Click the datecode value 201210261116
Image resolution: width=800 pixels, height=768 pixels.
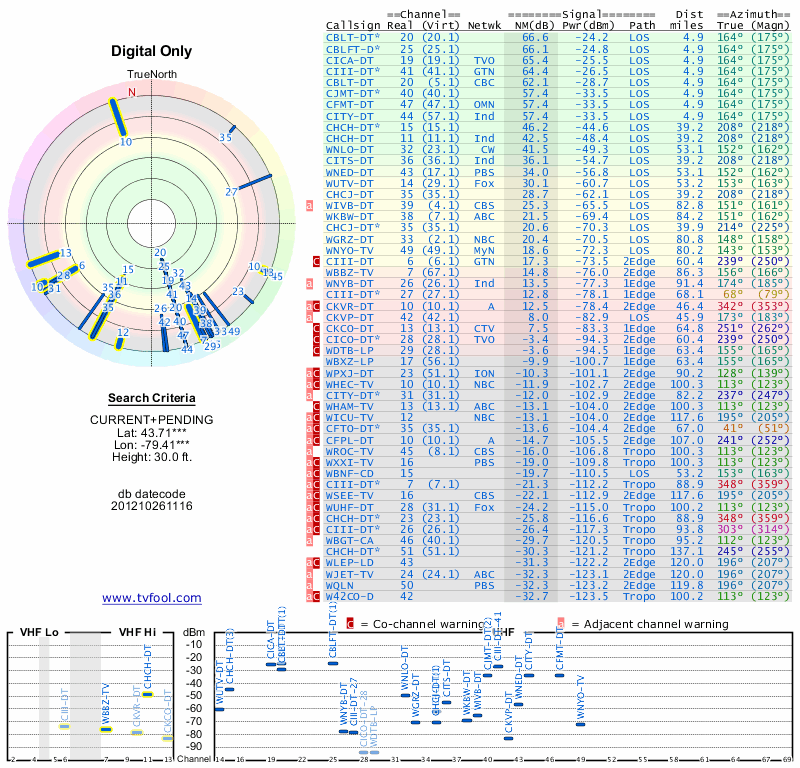tap(152, 506)
